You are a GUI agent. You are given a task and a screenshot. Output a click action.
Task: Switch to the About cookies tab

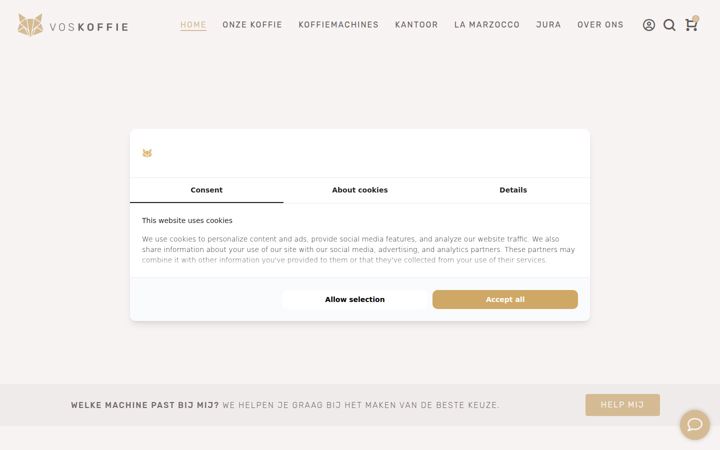pyautogui.click(x=360, y=190)
